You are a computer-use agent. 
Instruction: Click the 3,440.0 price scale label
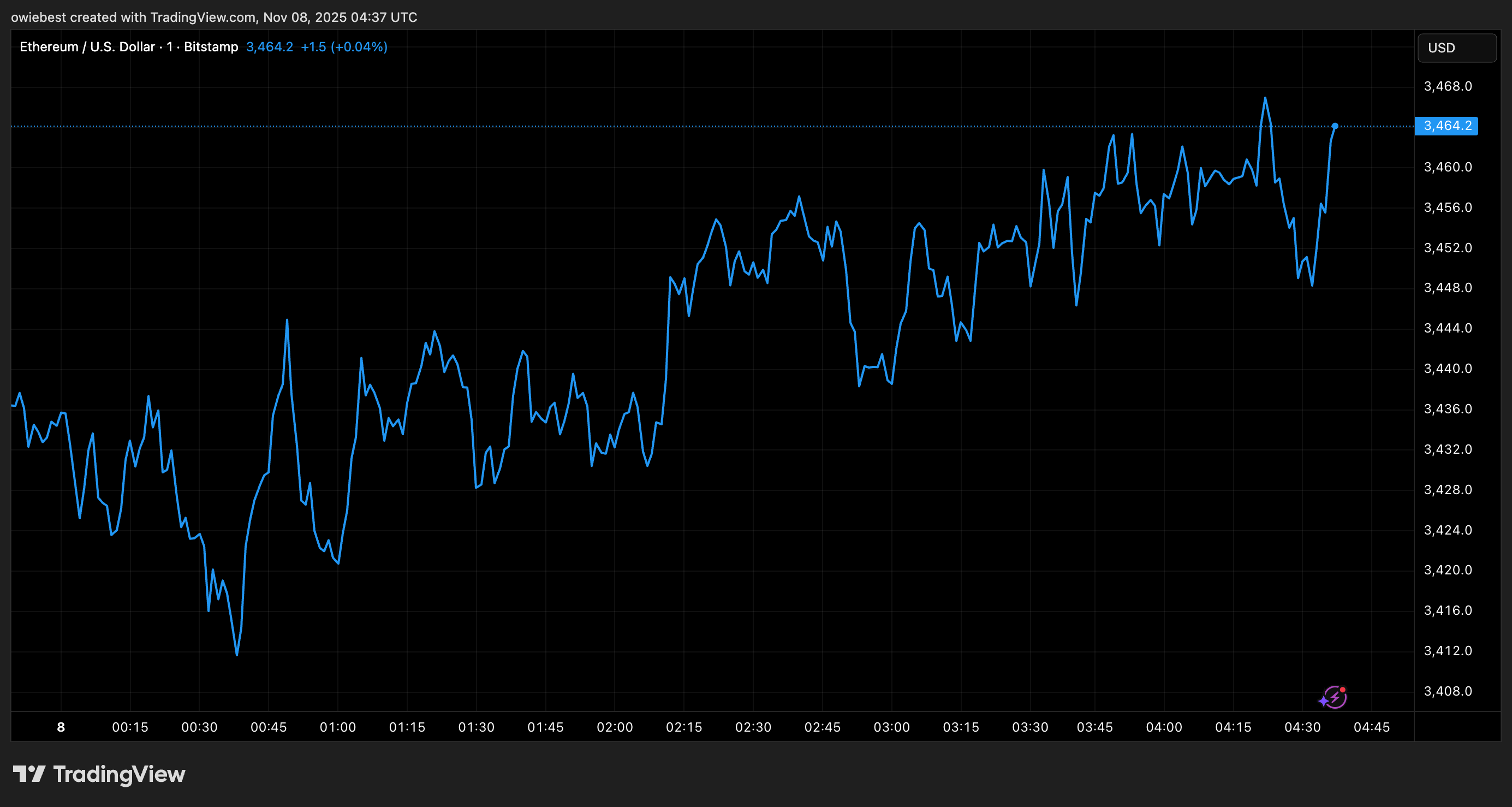point(1448,368)
